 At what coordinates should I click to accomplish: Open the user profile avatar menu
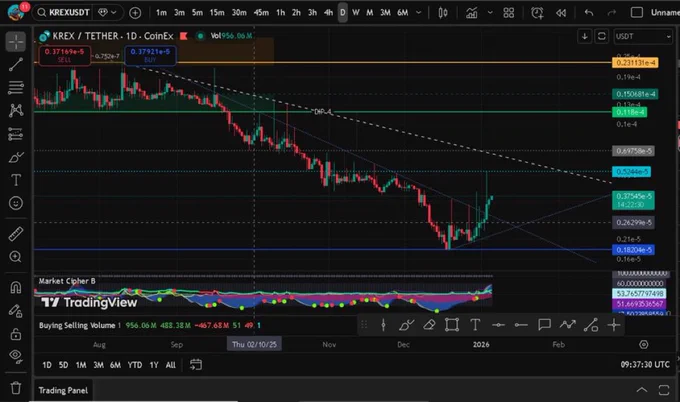16,12
